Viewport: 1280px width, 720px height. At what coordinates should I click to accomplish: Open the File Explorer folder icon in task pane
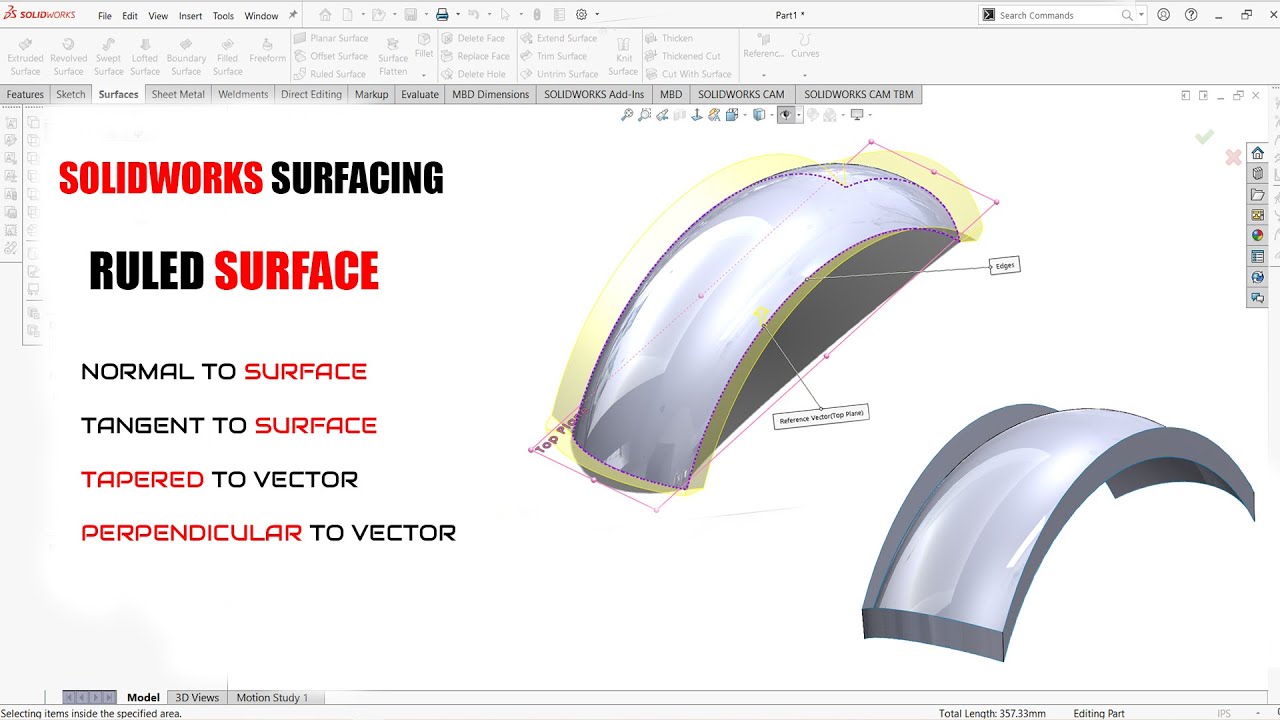(x=1258, y=194)
